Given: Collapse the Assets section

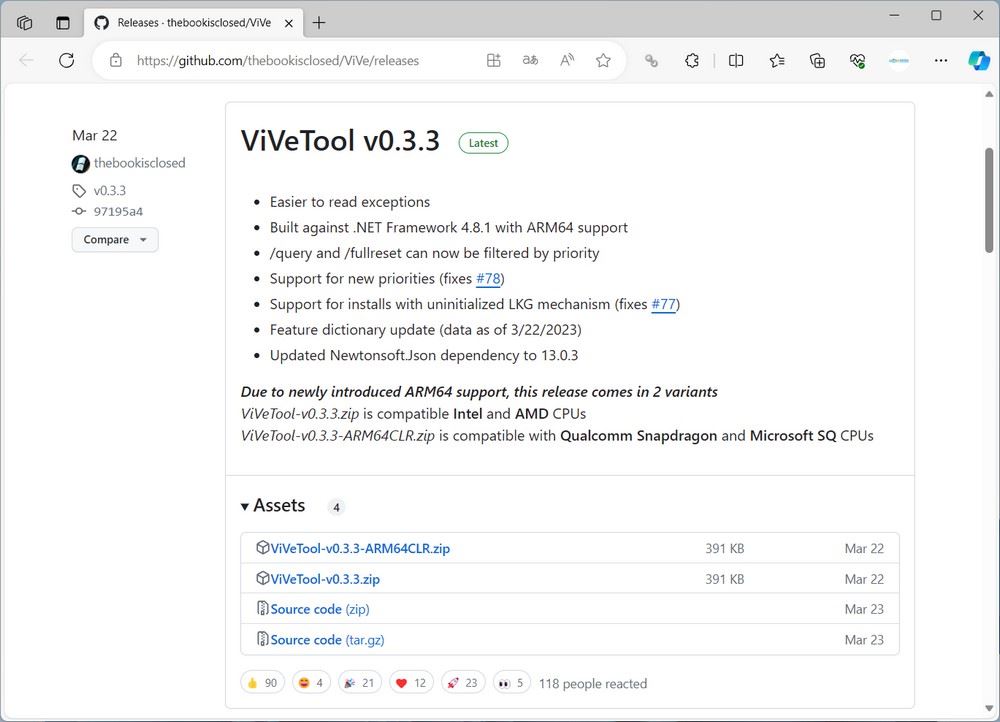Looking at the screenshot, I should (273, 506).
